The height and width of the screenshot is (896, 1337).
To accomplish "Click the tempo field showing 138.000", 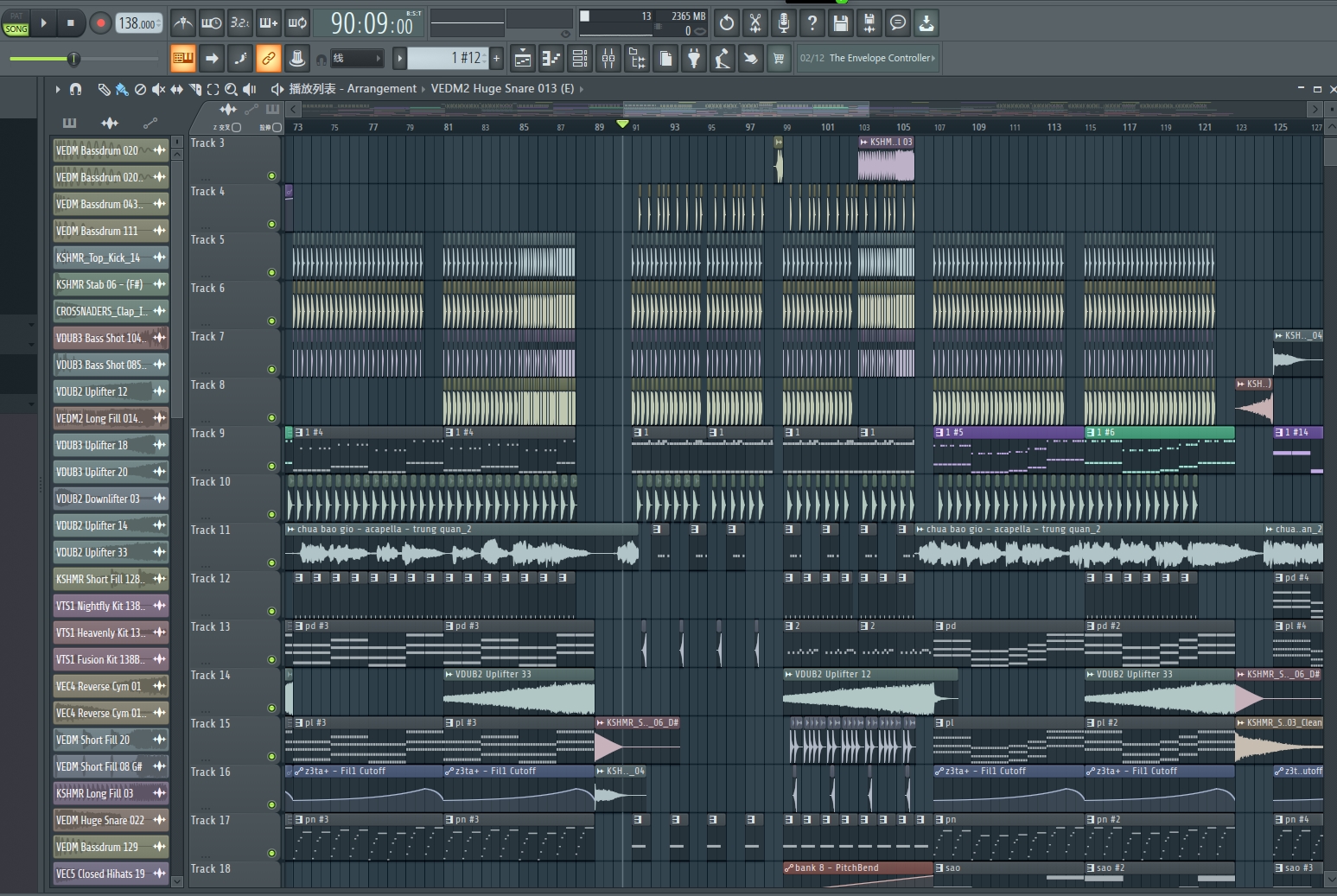I will [x=138, y=23].
